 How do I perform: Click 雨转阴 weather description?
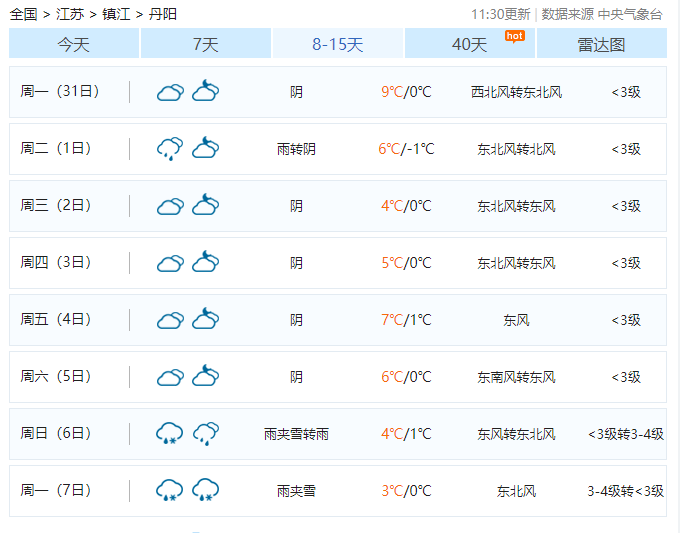[x=296, y=149]
